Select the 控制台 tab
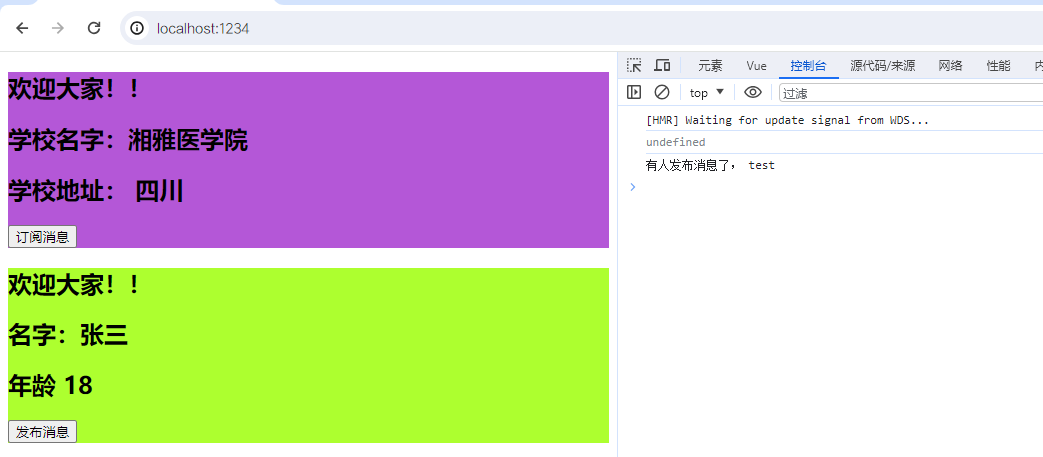The width and height of the screenshot is (1043, 457). pos(808,66)
